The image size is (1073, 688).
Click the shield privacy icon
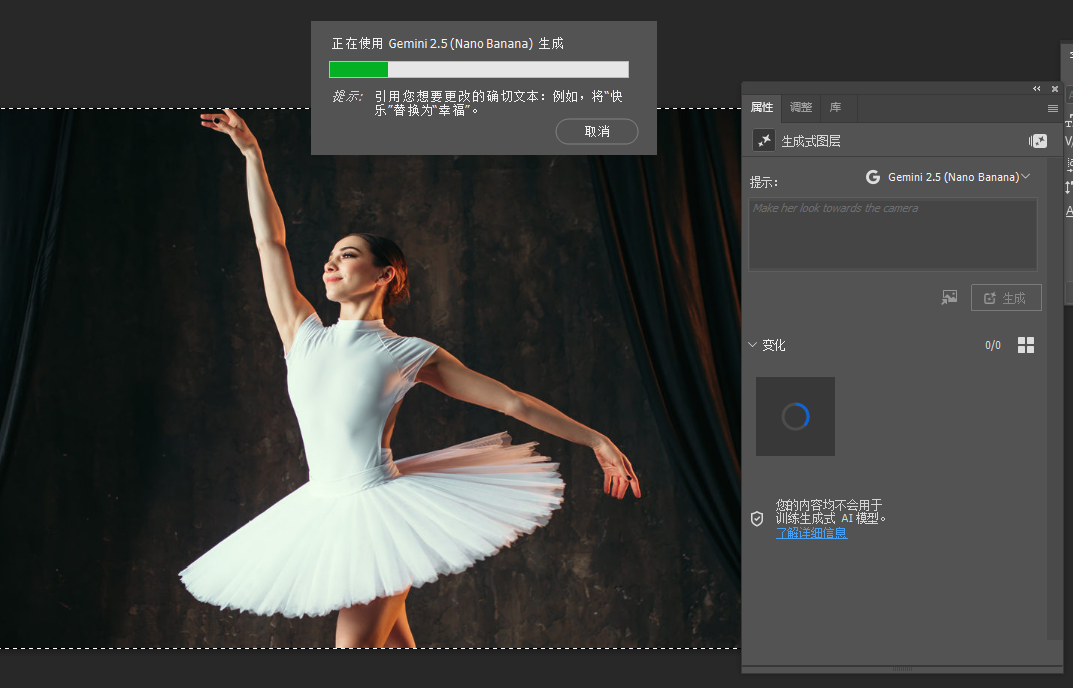pyautogui.click(x=757, y=519)
